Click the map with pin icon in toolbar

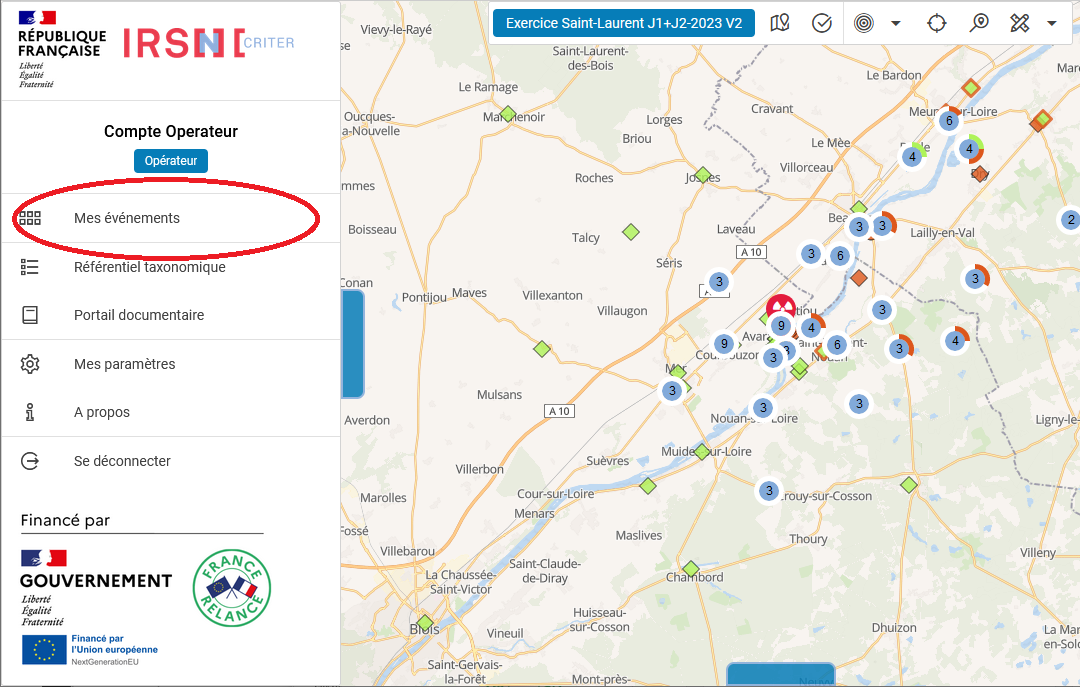pos(780,23)
